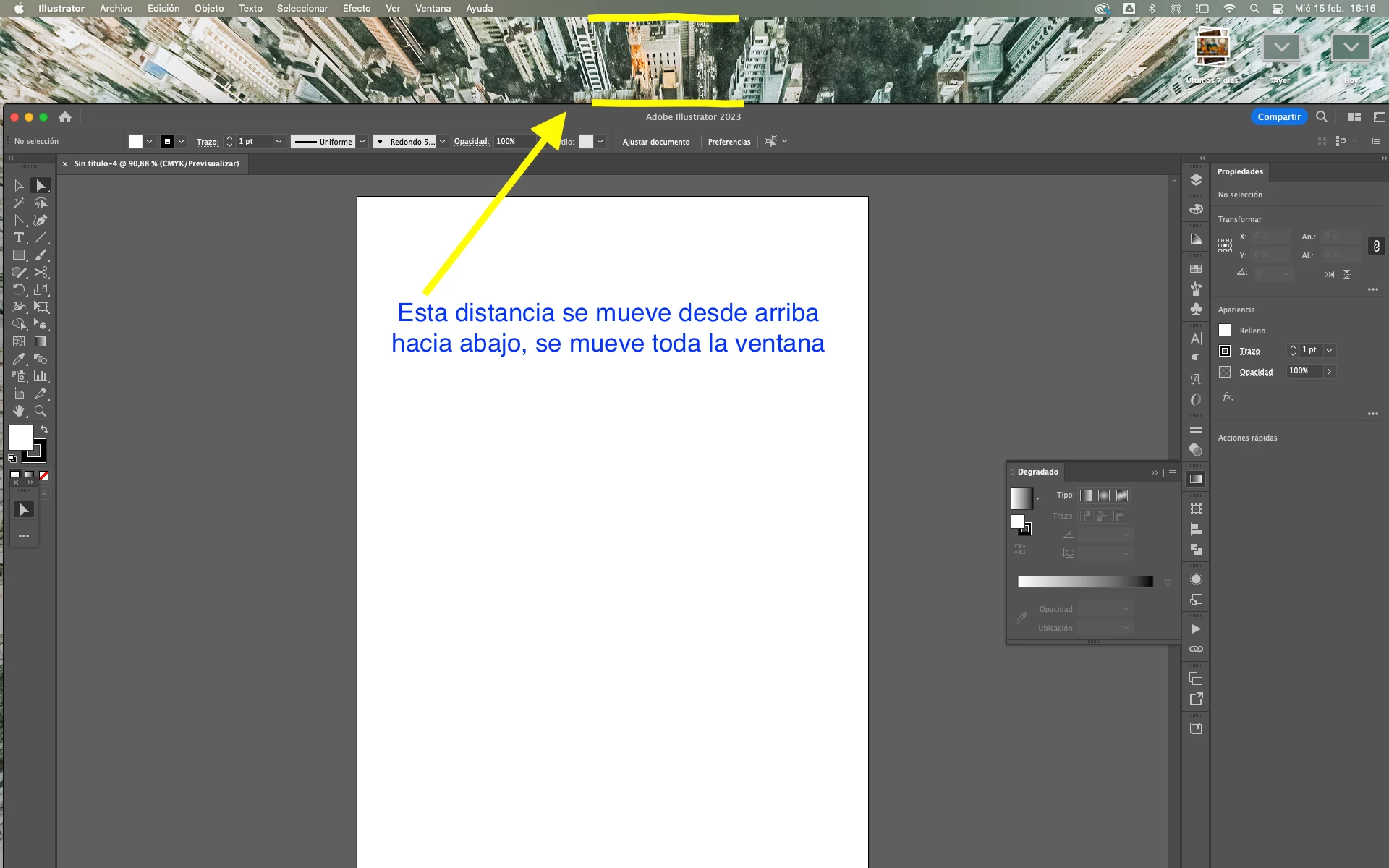Select the Zoom tool
Image resolution: width=1389 pixels, height=868 pixels.
41,411
